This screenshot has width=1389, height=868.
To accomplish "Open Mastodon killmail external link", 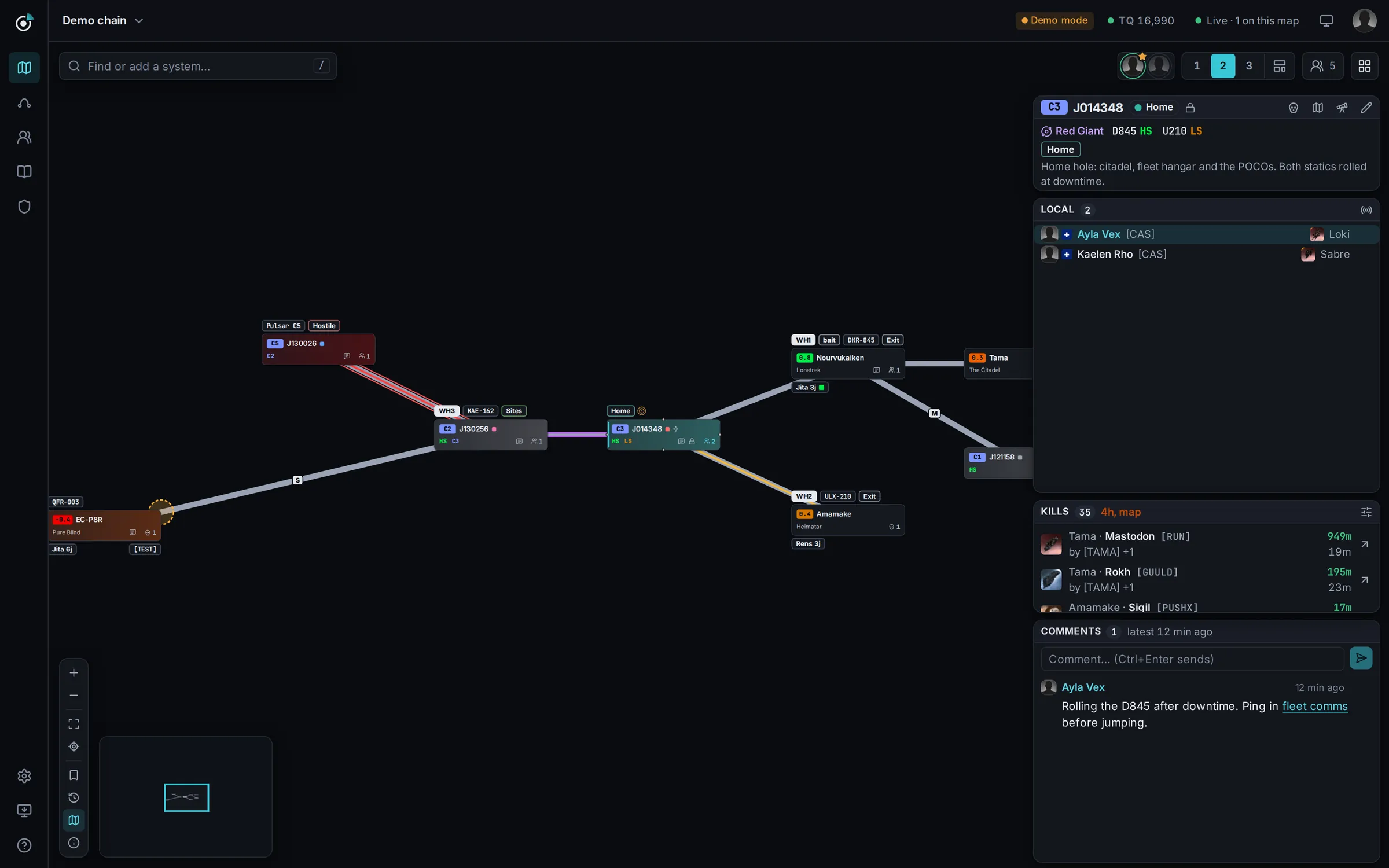I will pyautogui.click(x=1365, y=545).
